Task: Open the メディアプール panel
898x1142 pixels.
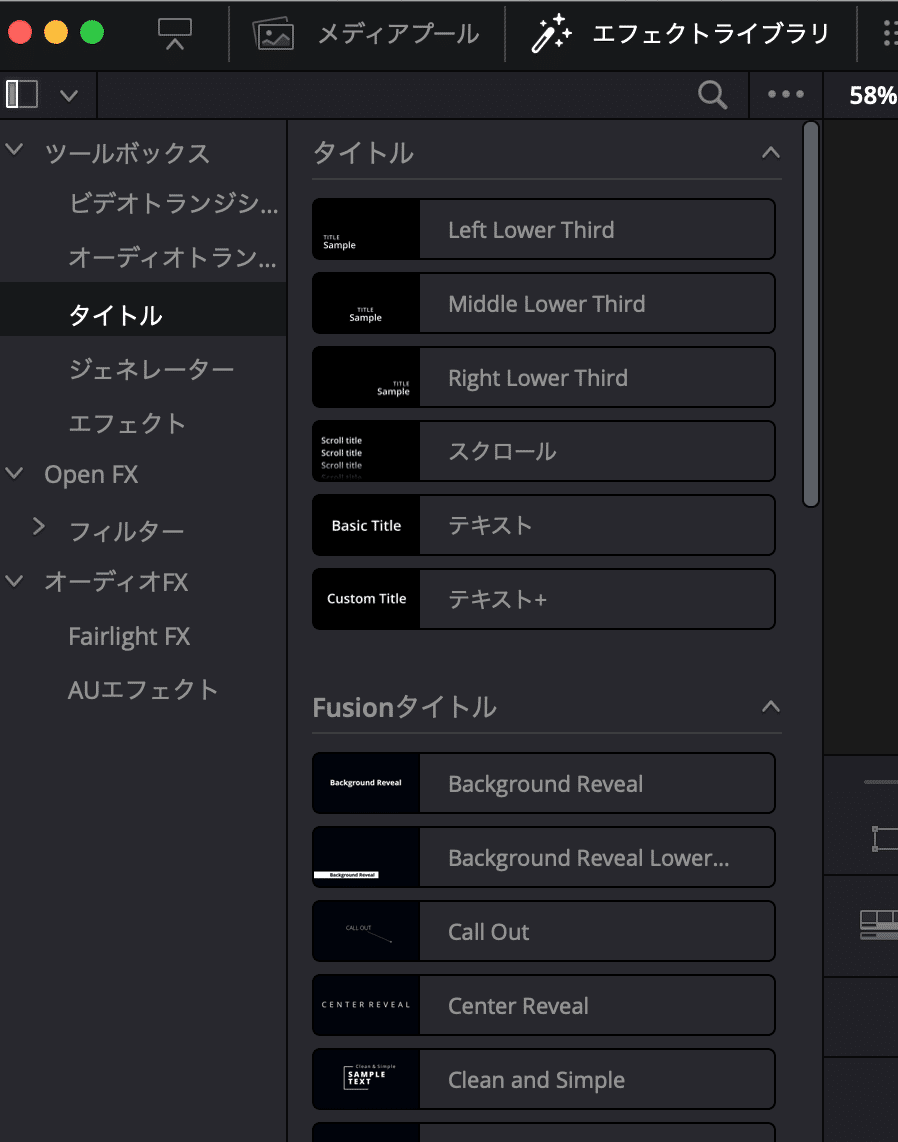Action: pos(366,34)
